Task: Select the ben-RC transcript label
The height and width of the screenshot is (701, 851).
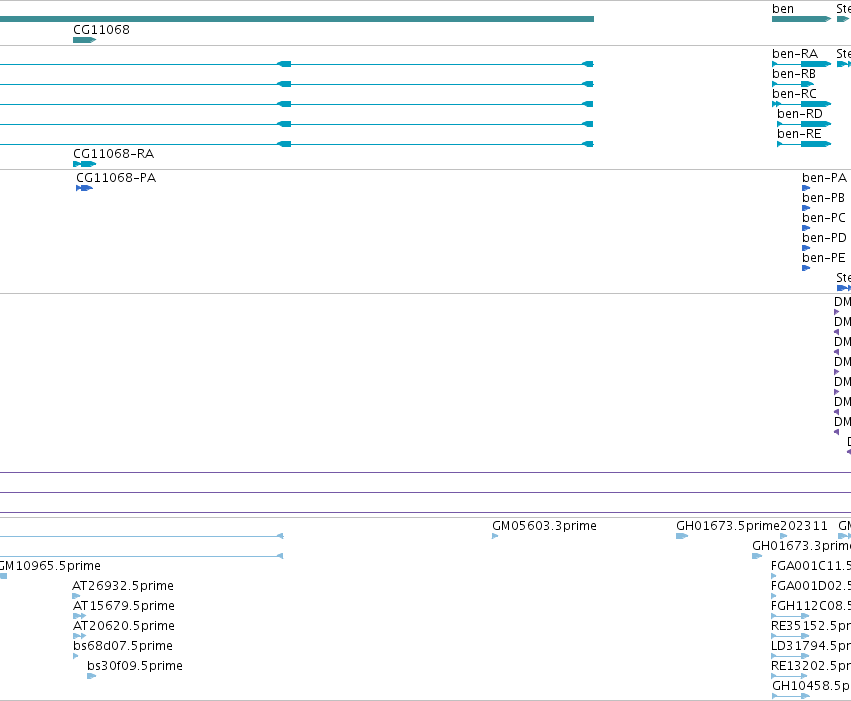Action: [x=794, y=94]
